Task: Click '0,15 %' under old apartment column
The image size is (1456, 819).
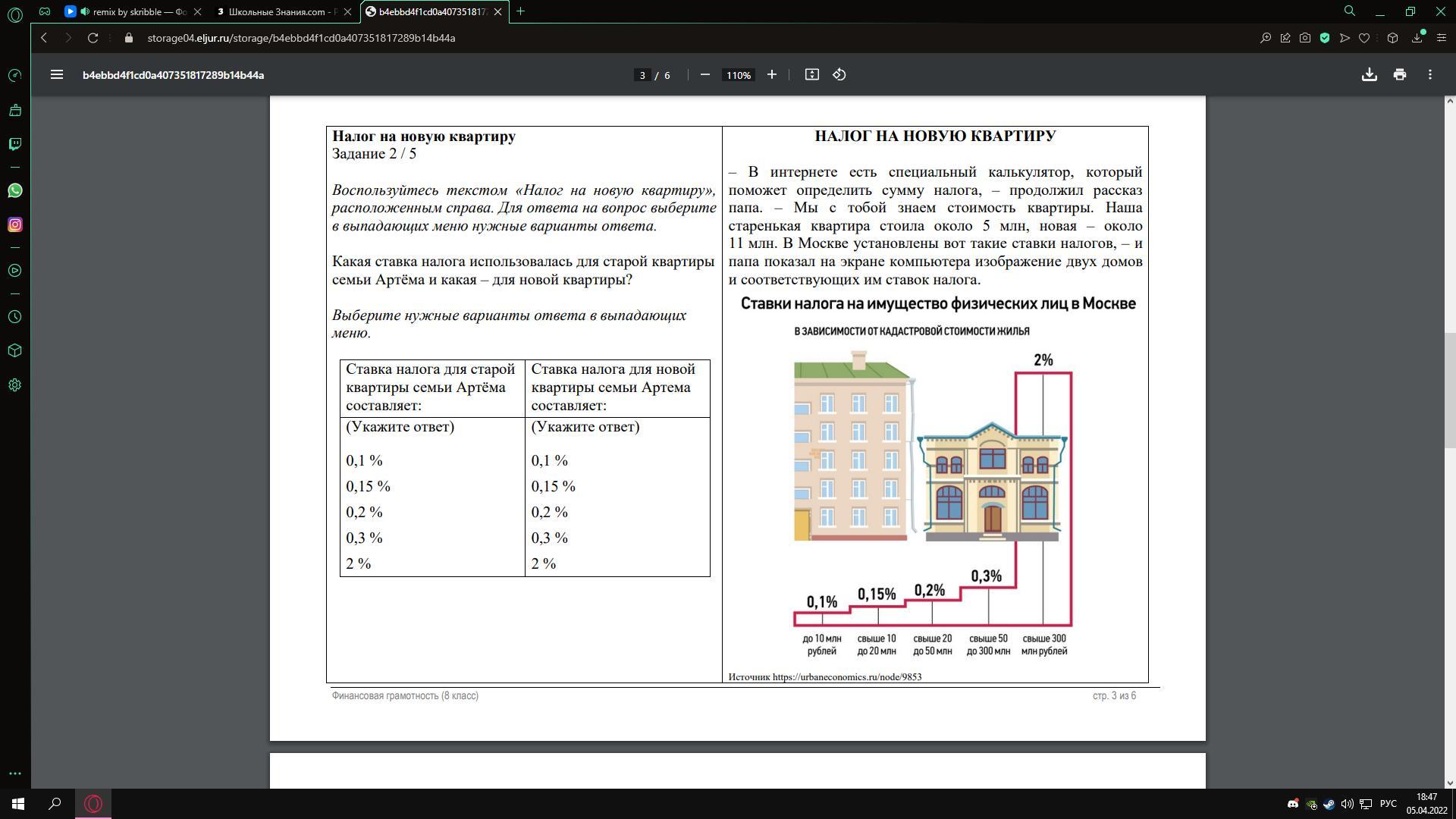Action: 369,487
